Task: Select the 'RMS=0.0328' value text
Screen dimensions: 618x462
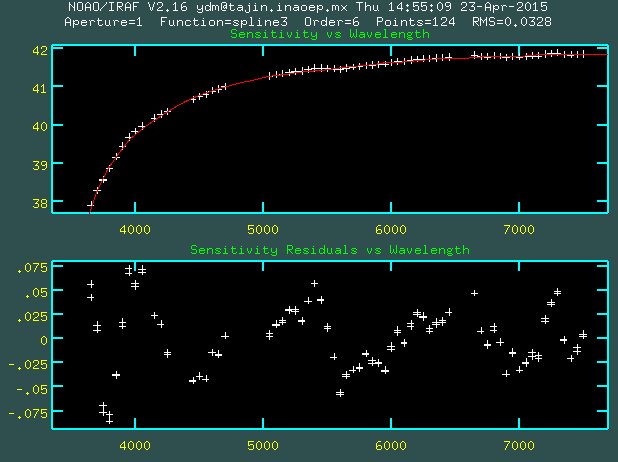Action: click(x=512, y=22)
